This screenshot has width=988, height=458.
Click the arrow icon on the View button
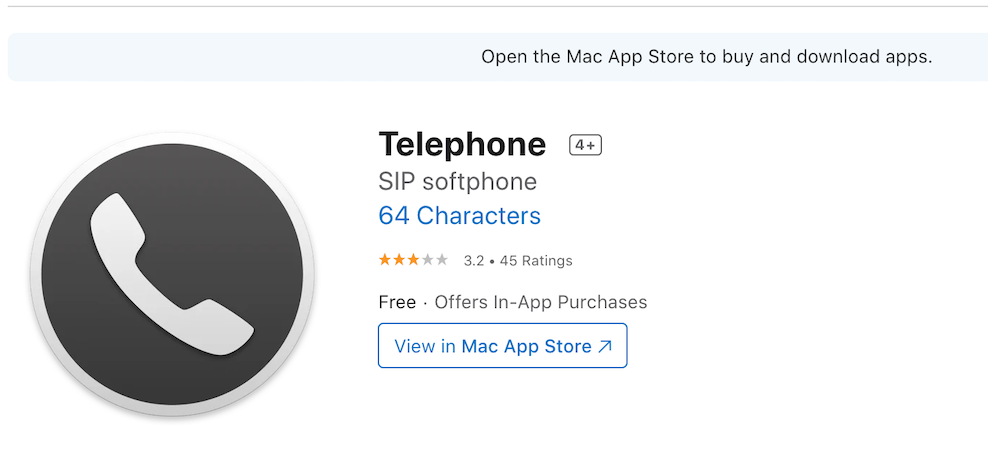605,346
